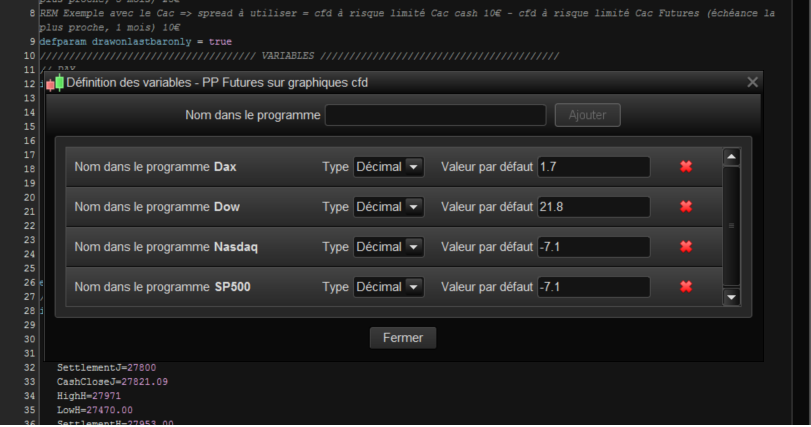Screen dimensions: 811x427
Task: Edit the Dax default value field
Action: (x=593, y=167)
